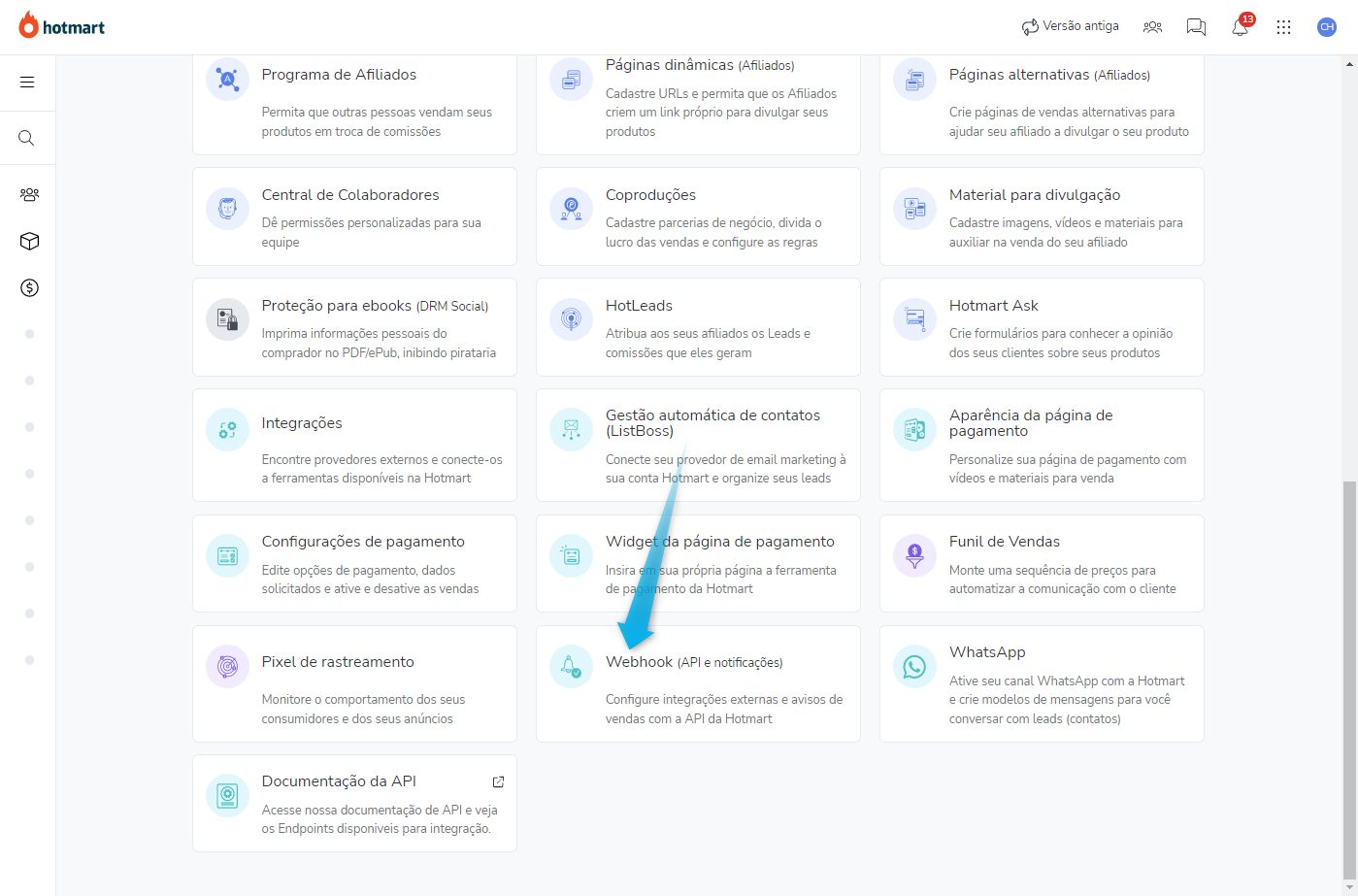Open Webhook (API e notificações) card
The image size is (1358, 896).
698,683
